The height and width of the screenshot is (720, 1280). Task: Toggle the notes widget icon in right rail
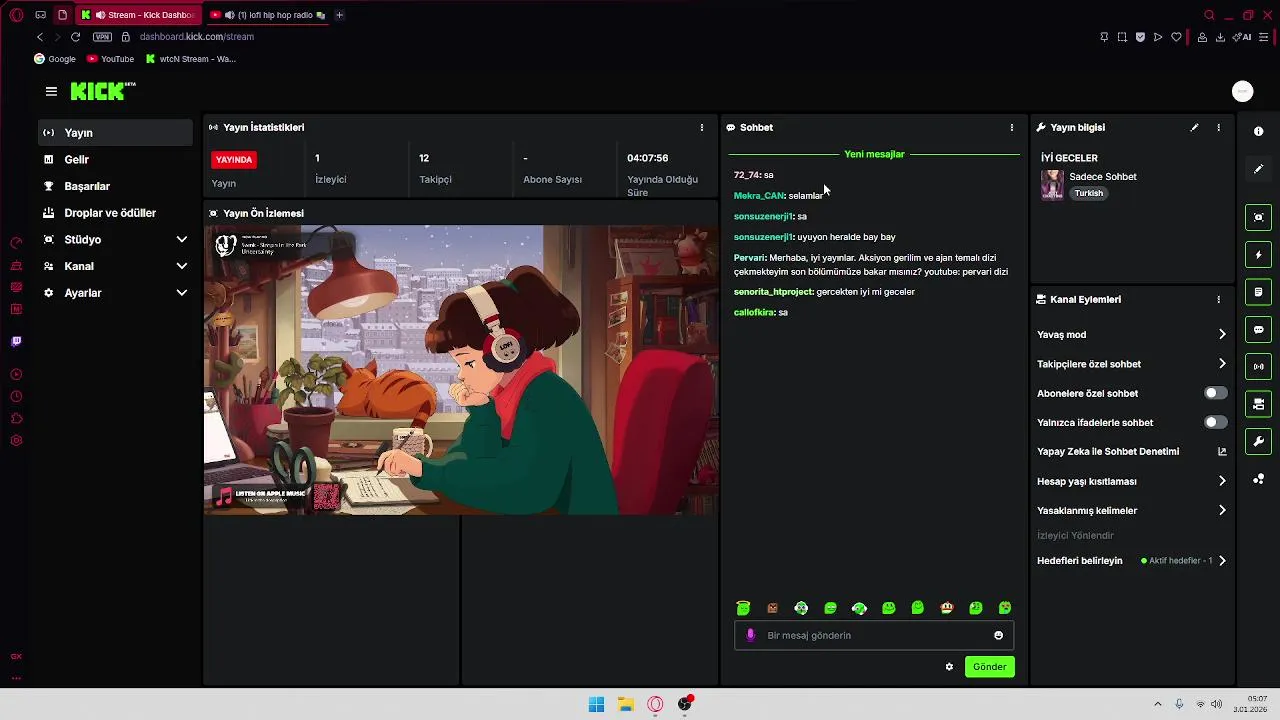[1258, 292]
